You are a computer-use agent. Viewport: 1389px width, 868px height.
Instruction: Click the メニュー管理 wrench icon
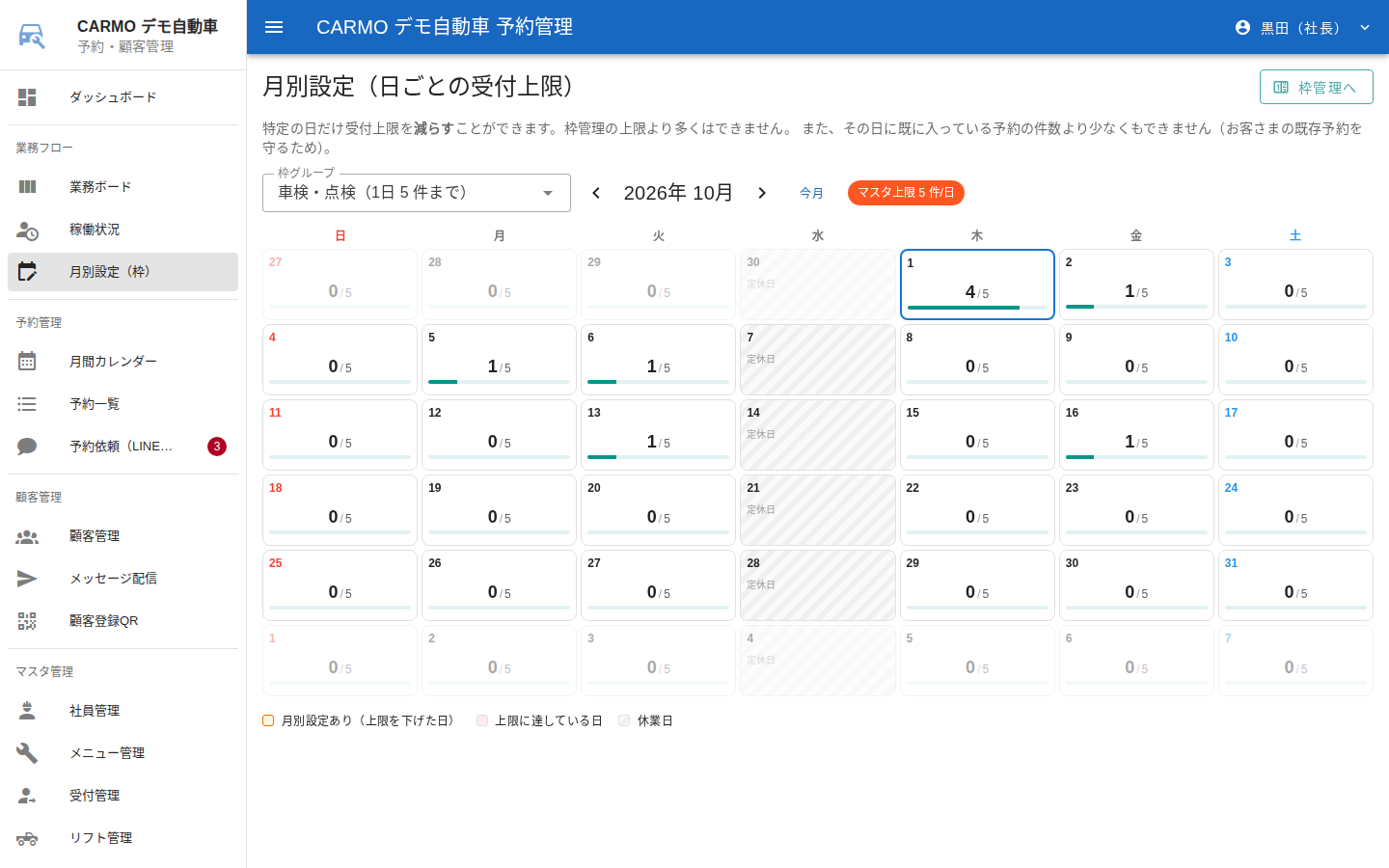coord(27,753)
